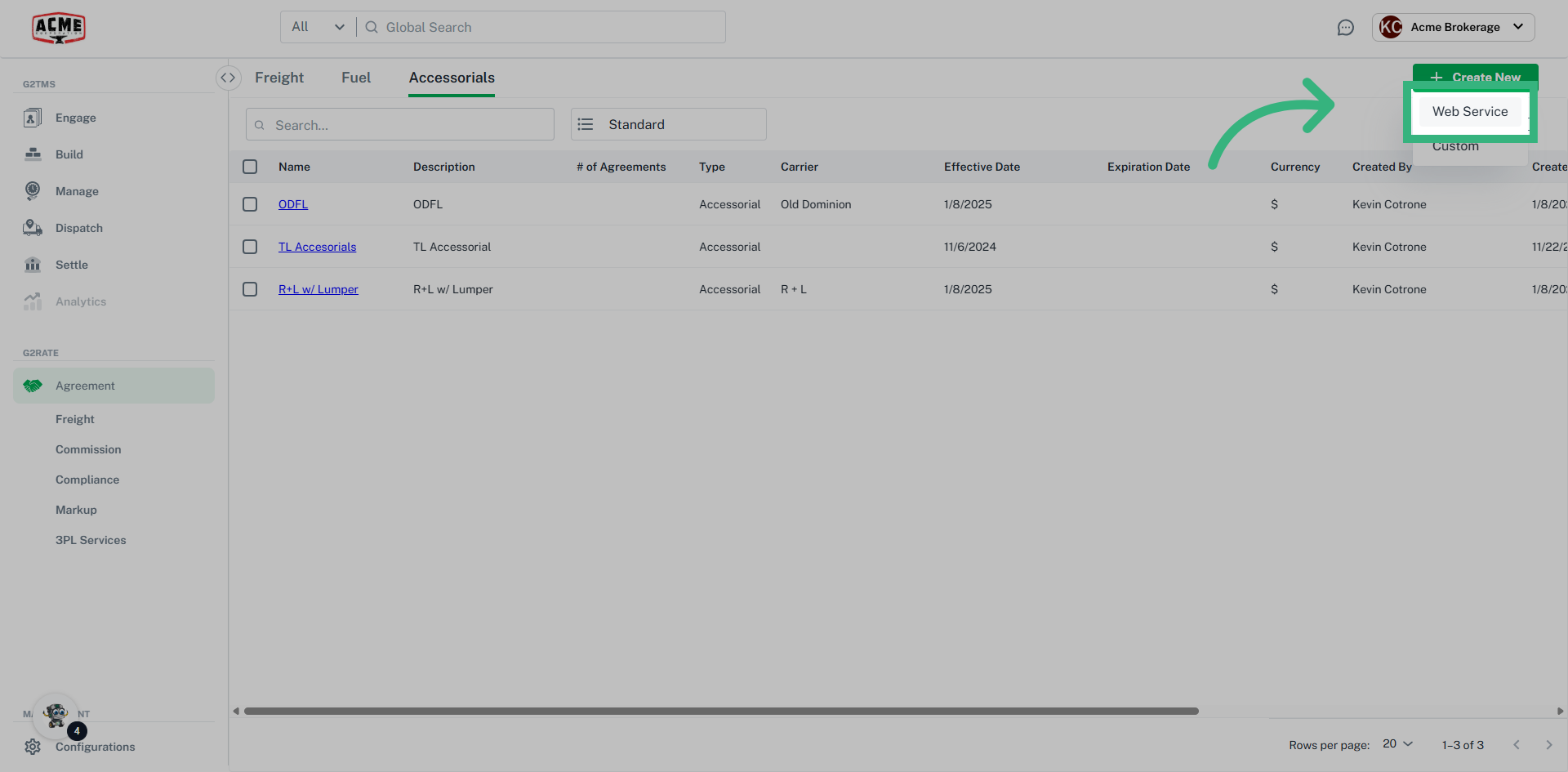Open the Build section from the sidebar
The width and height of the screenshot is (1568, 772).
(x=33, y=154)
